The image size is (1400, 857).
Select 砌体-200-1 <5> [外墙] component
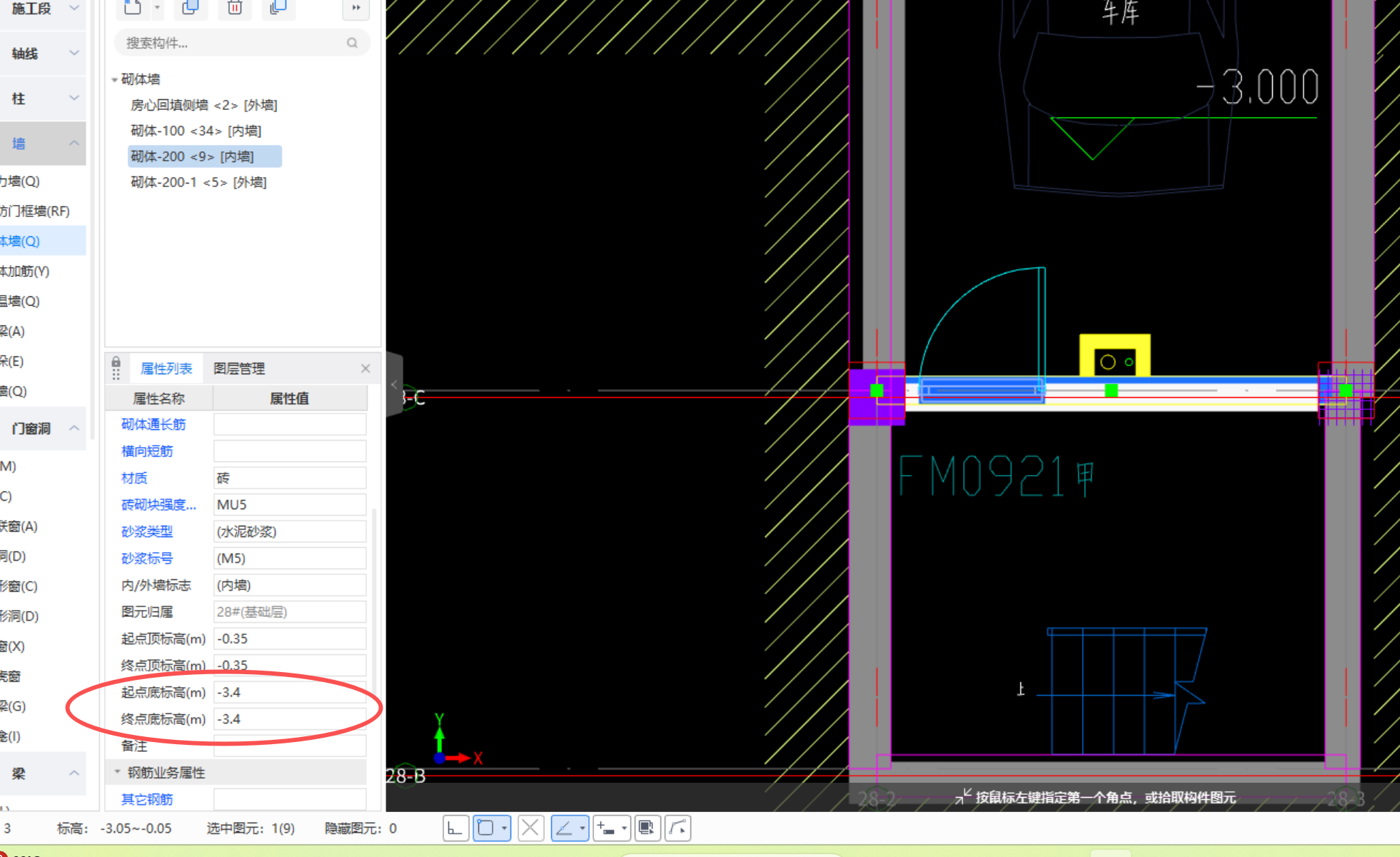click(198, 182)
